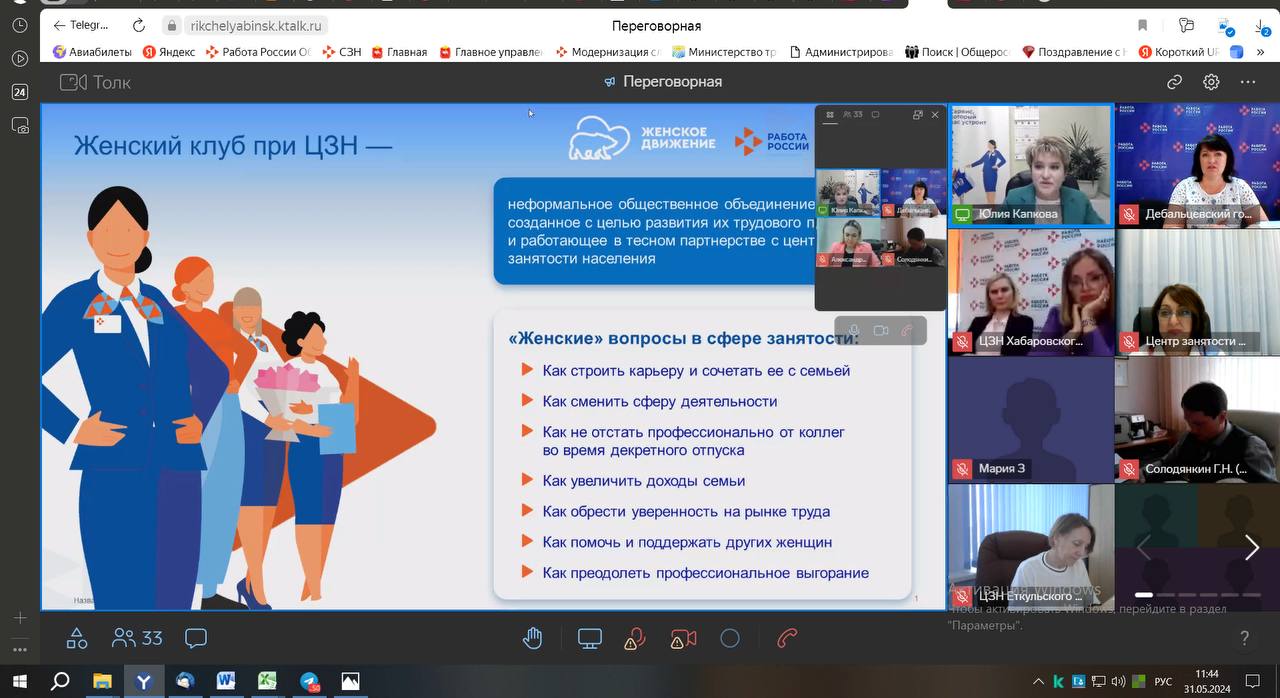
Task: Open the СЗН bookmark
Action: click(342, 52)
